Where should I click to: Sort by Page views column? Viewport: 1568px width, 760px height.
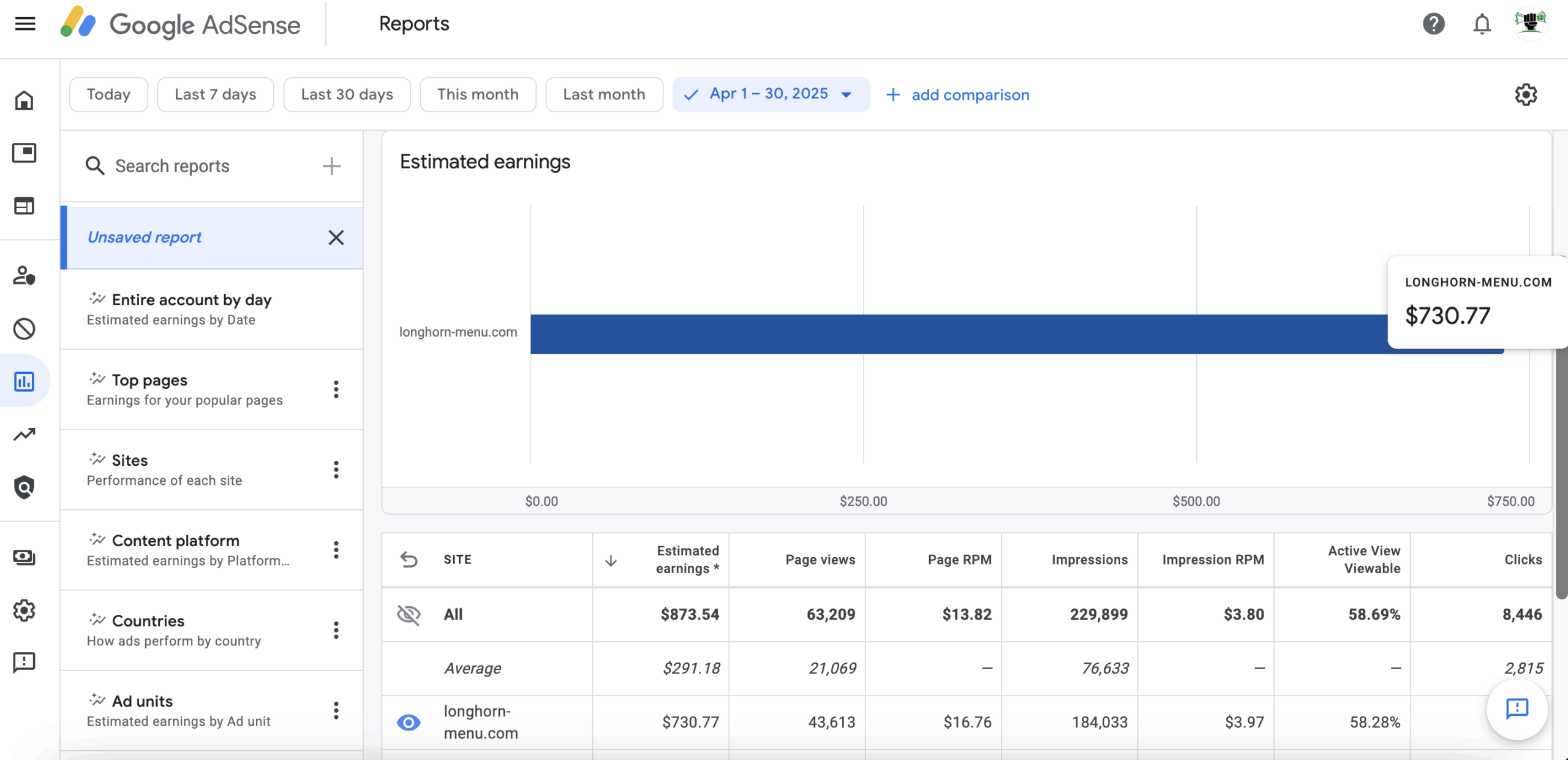(820, 559)
